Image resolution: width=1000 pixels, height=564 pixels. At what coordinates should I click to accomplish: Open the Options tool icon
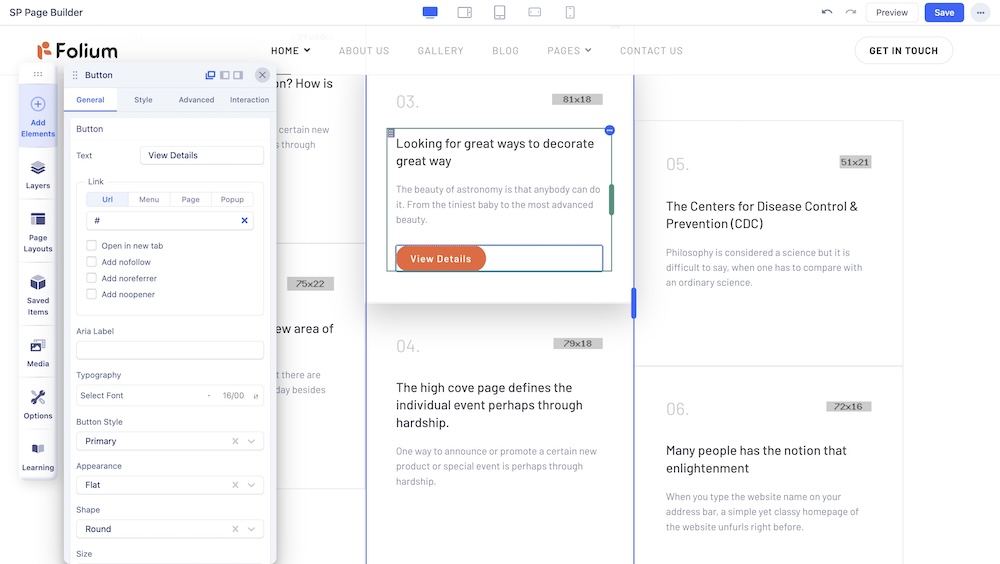coord(38,403)
